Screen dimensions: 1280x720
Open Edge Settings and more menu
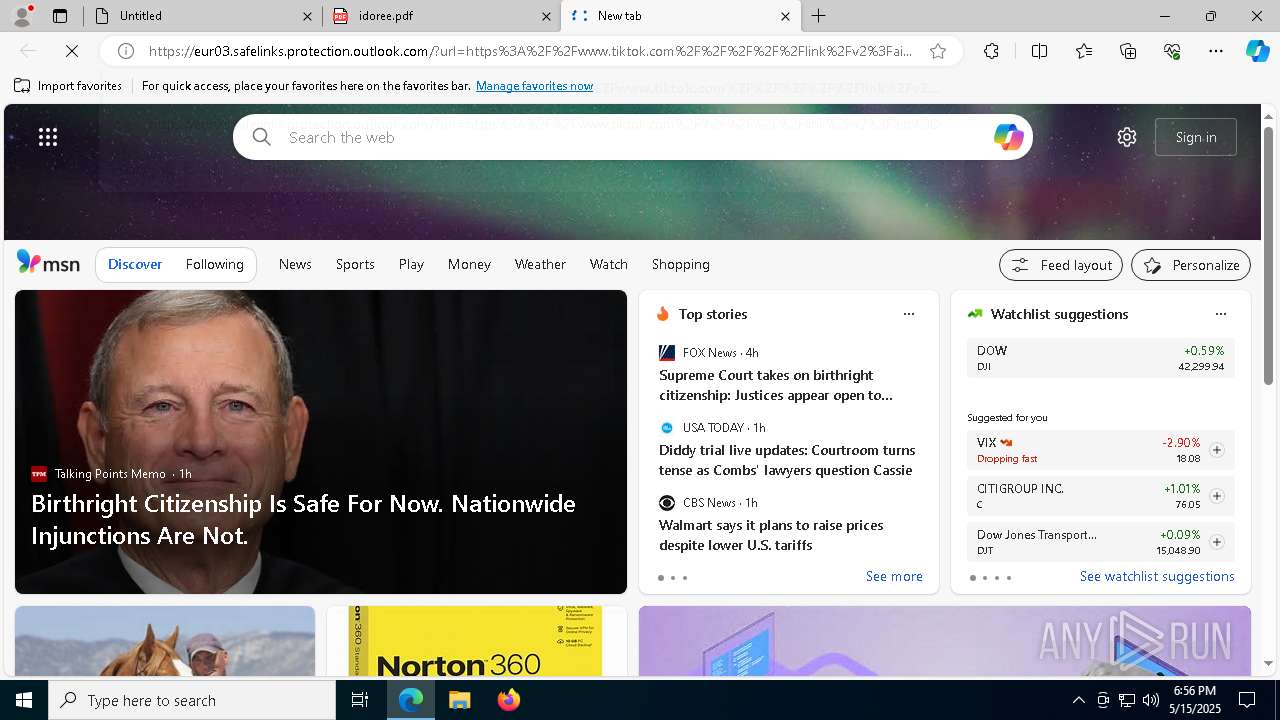(x=1216, y=51)
